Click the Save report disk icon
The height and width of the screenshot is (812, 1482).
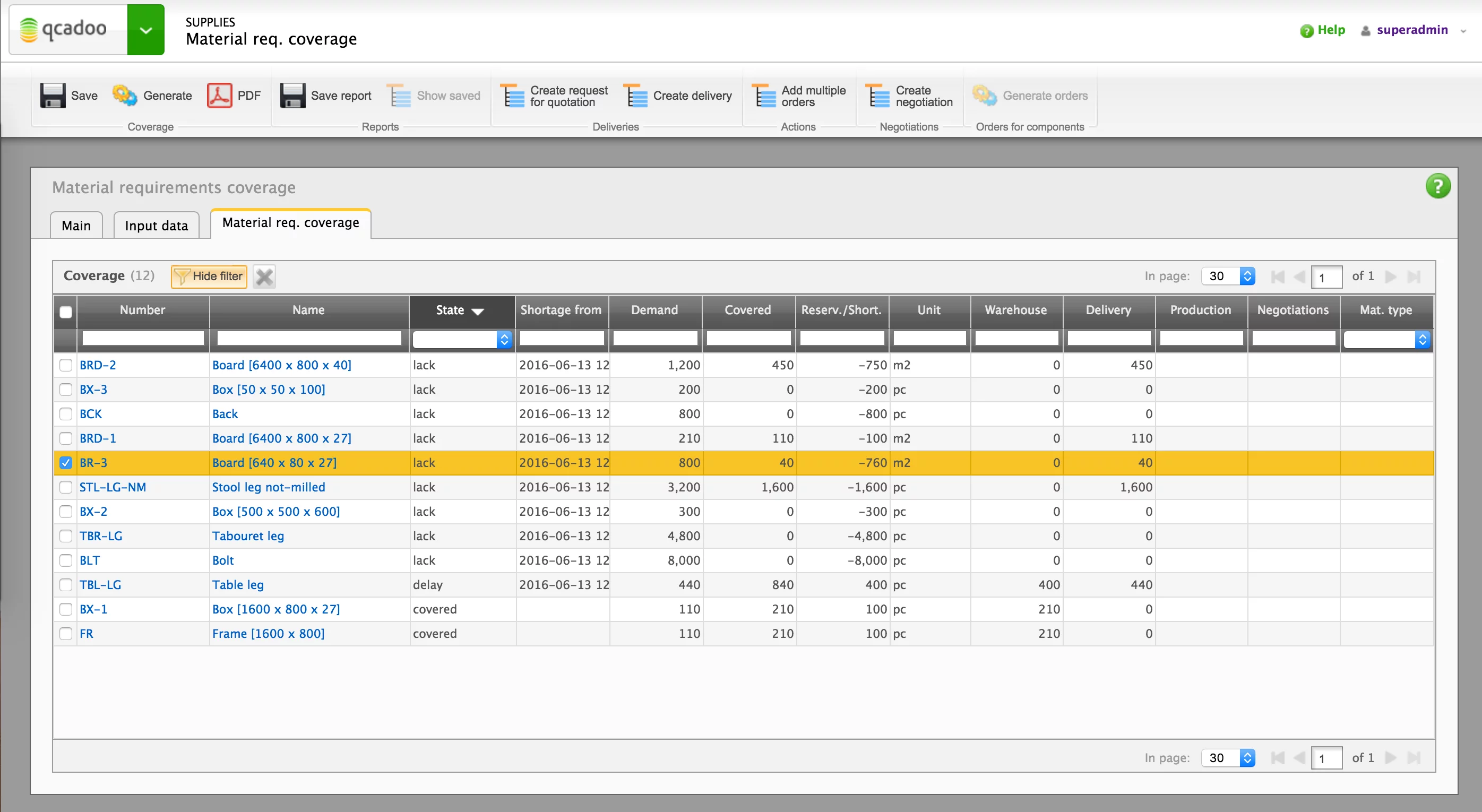pos(292,96)
